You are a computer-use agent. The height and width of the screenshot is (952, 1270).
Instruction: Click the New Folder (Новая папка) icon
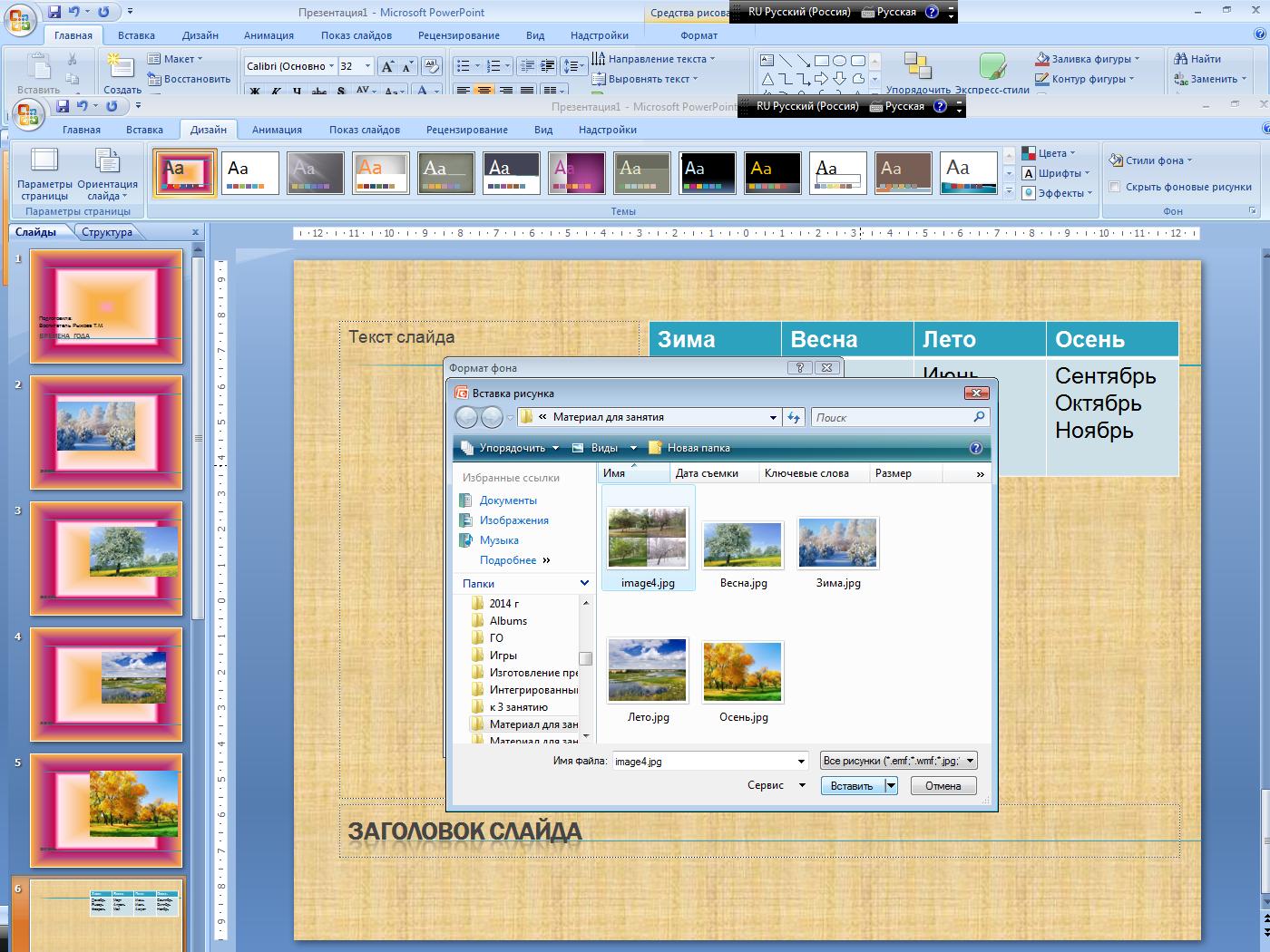tap(655, 448)
